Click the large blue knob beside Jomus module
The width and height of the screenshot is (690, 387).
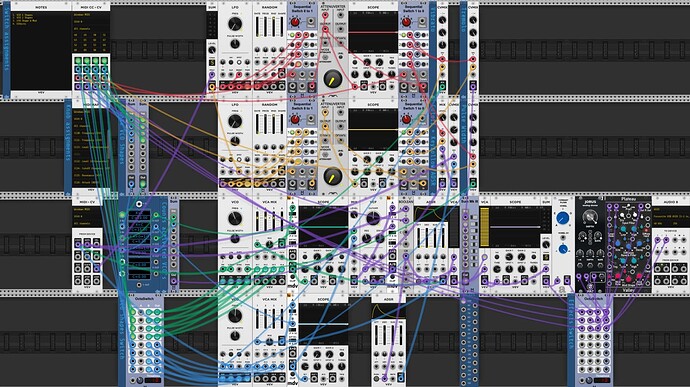562,218
